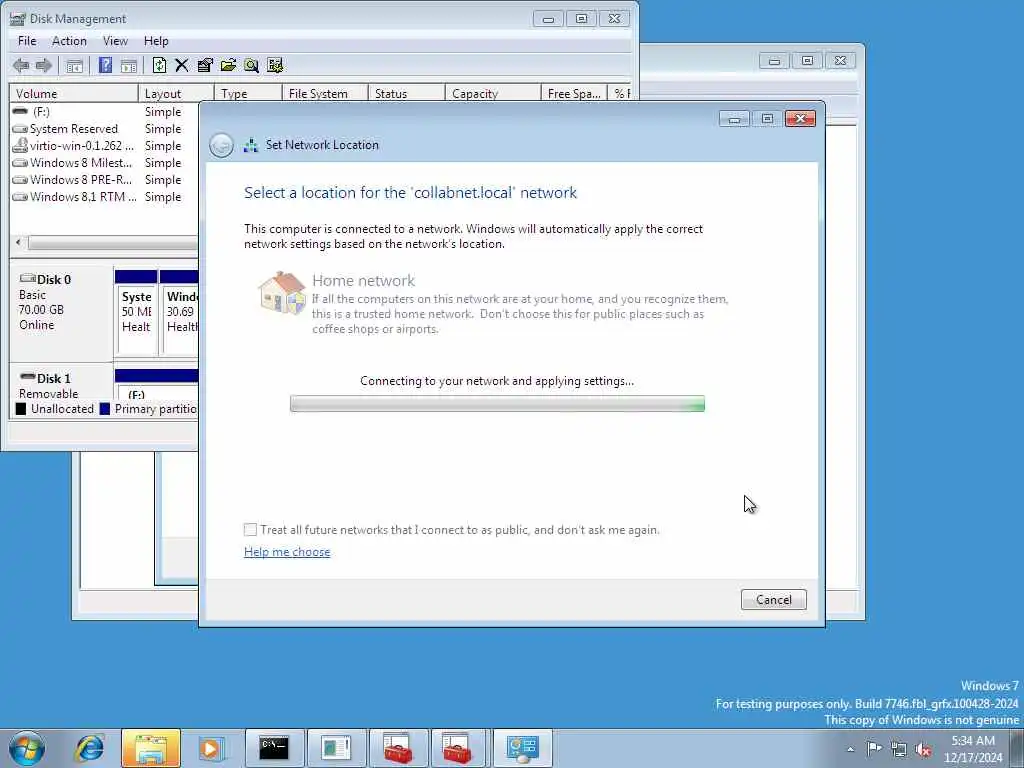This screenshot has width=1024, height=768.
Task: Click the last icon in Disk Management toolbar
Action: [x=275, y=65]
